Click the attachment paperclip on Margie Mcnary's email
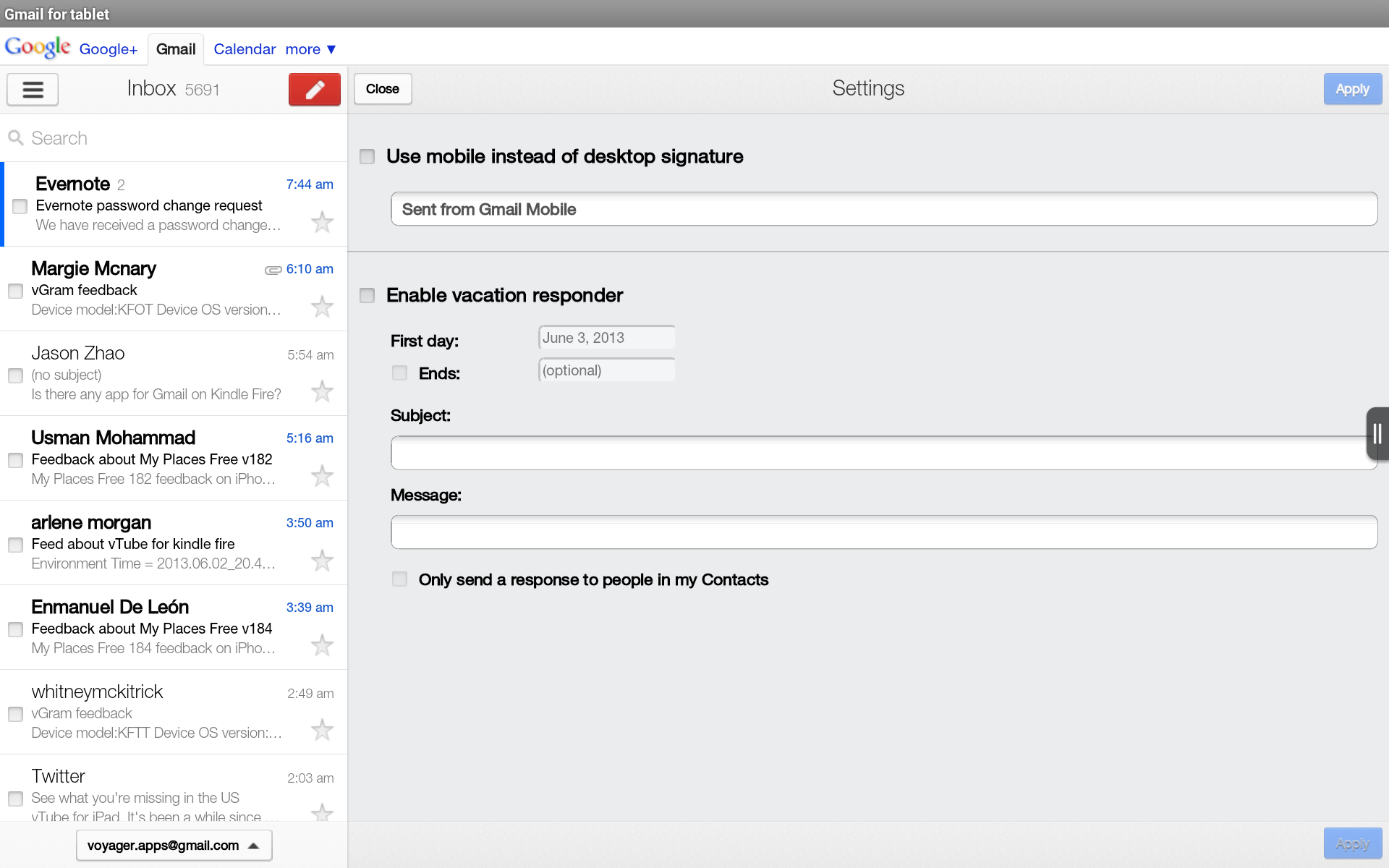 pyautogui.click(x=273, y=269)
